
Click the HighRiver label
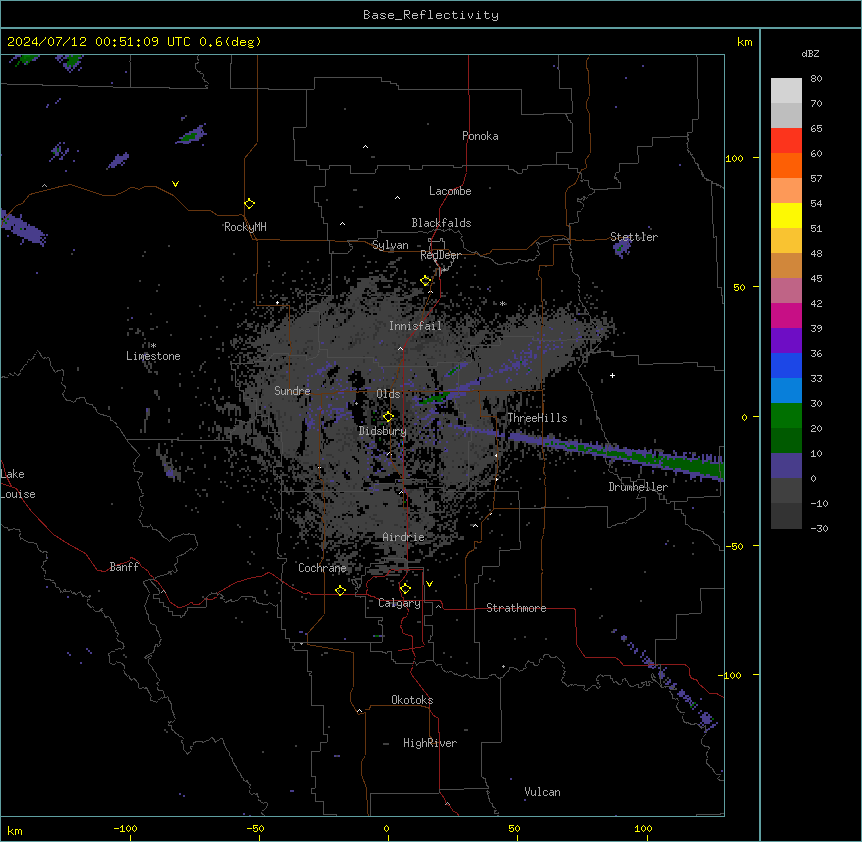pyautogui.click(x=430, y=743)
